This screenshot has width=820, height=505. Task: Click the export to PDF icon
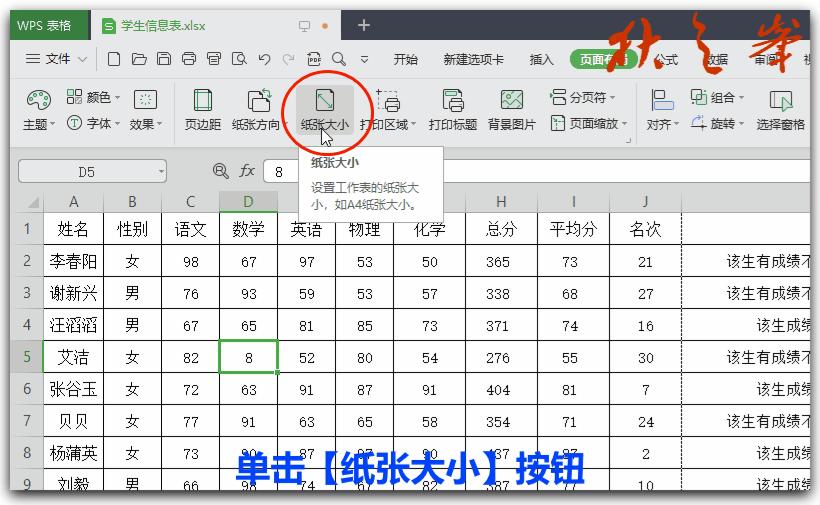[313, 59]
